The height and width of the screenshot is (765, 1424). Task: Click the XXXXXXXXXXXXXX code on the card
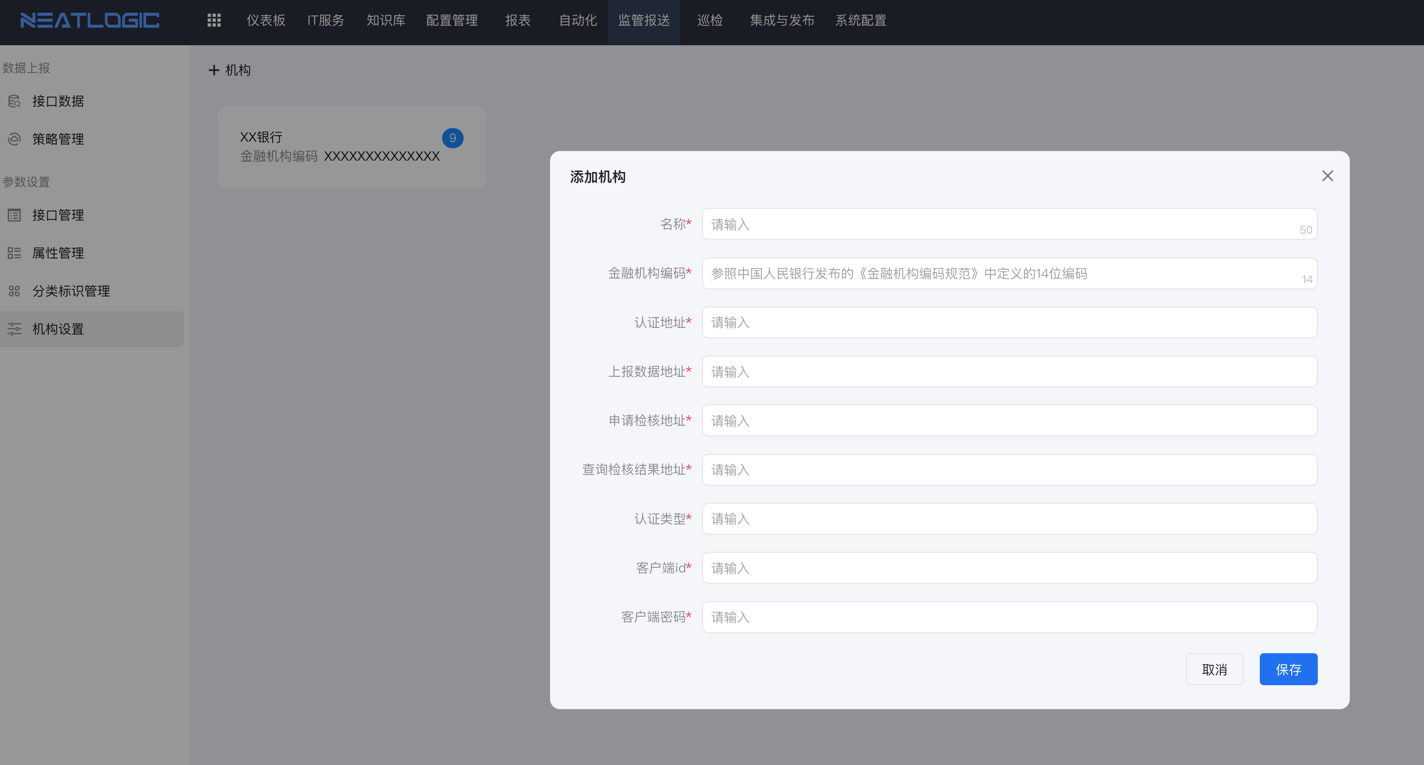(382, 156)
